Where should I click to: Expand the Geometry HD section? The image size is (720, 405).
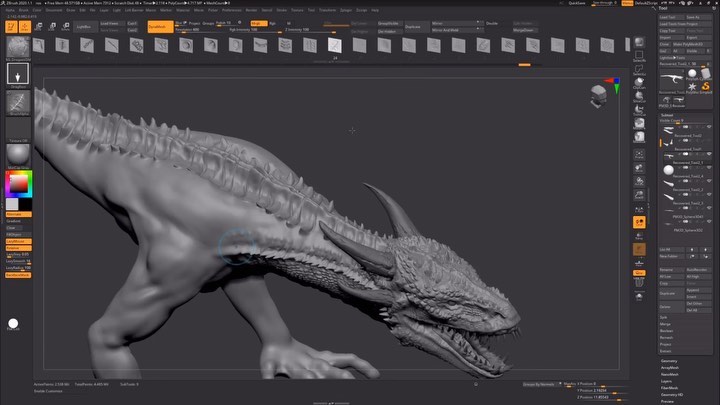(x=672, y=394)
